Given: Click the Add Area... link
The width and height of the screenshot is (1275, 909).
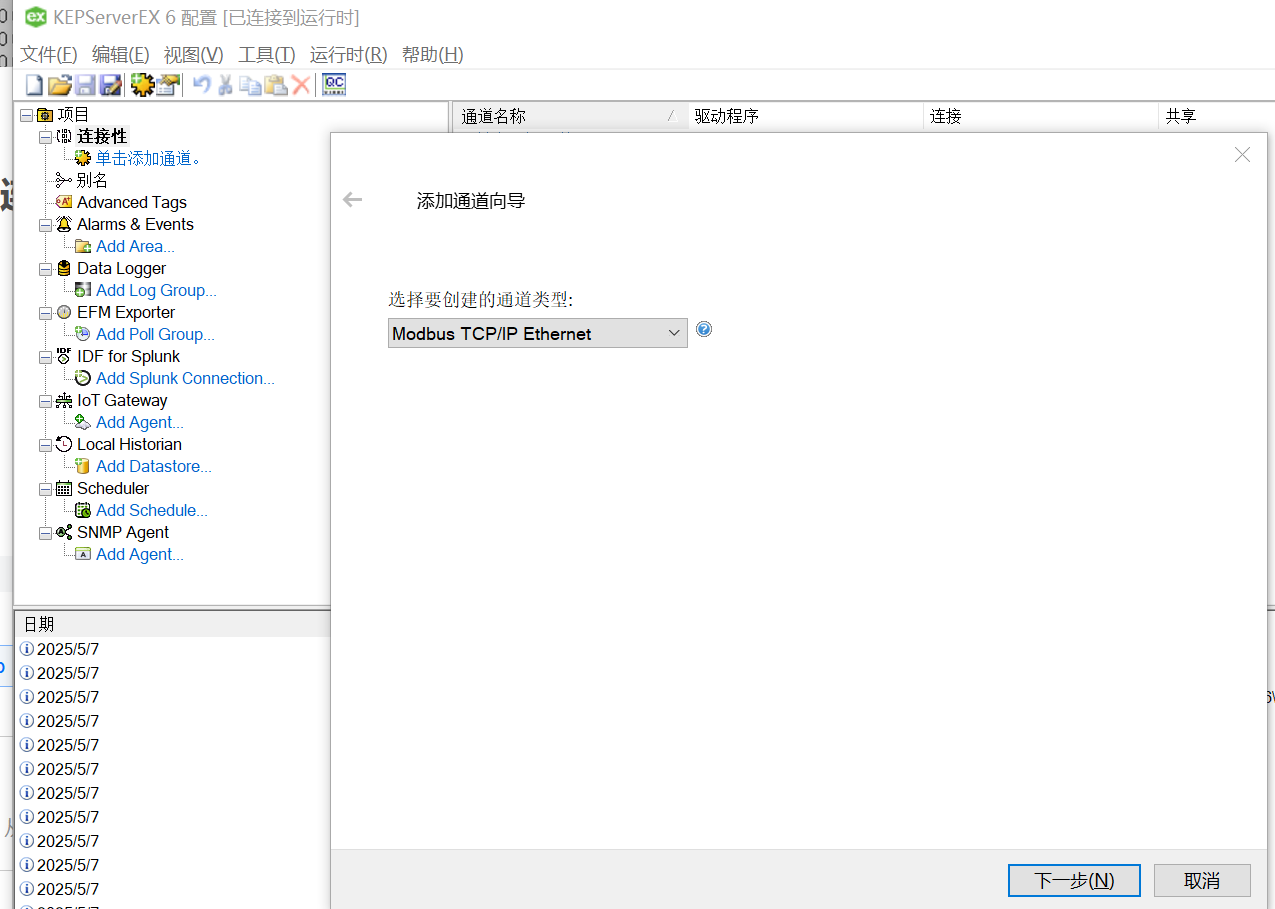Looking at the screenshot, I should coord(135,246).
